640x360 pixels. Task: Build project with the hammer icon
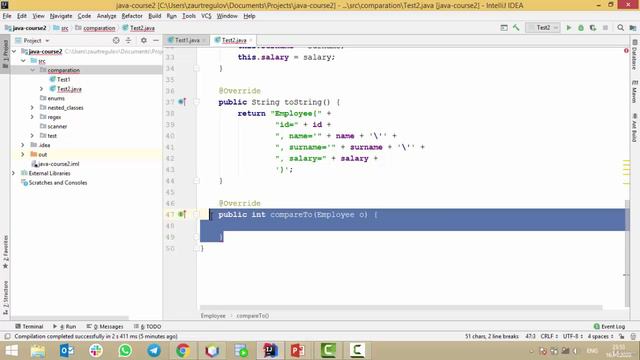point(516,28)
